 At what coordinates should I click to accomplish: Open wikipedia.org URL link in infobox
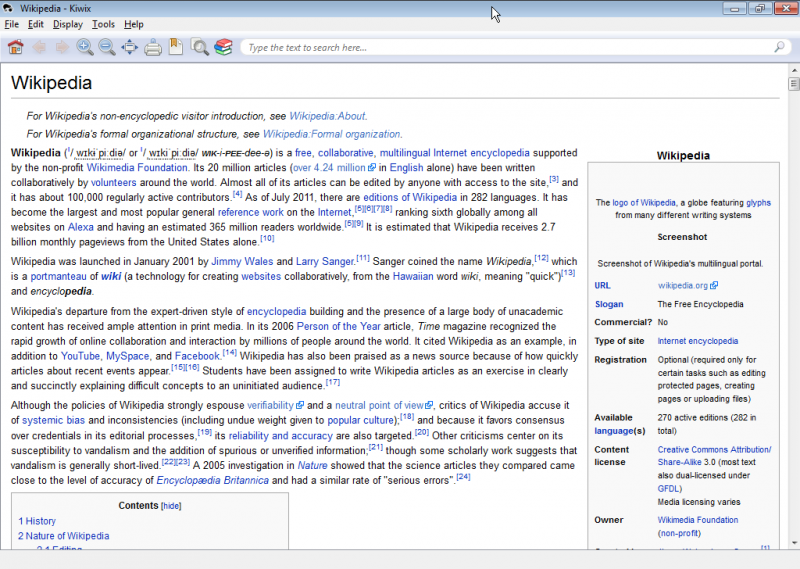click(683, 285)
